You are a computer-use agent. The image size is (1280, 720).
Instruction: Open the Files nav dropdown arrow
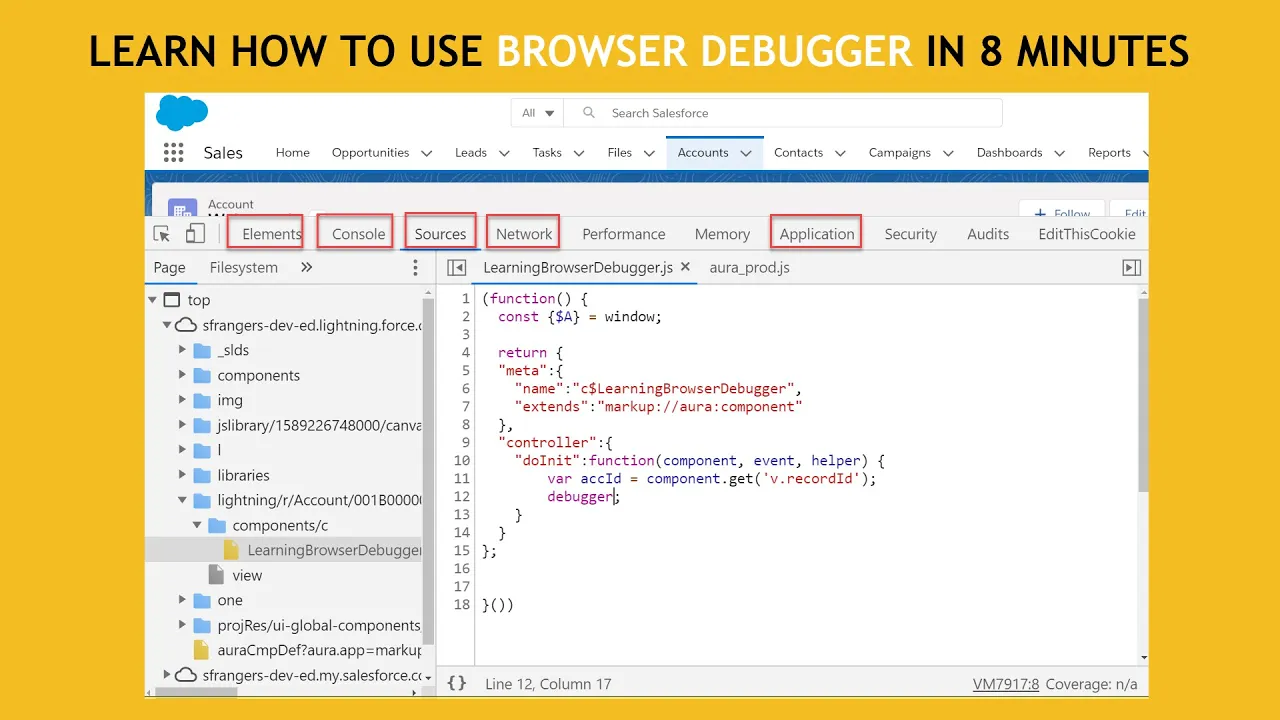[x=649, y=153]
